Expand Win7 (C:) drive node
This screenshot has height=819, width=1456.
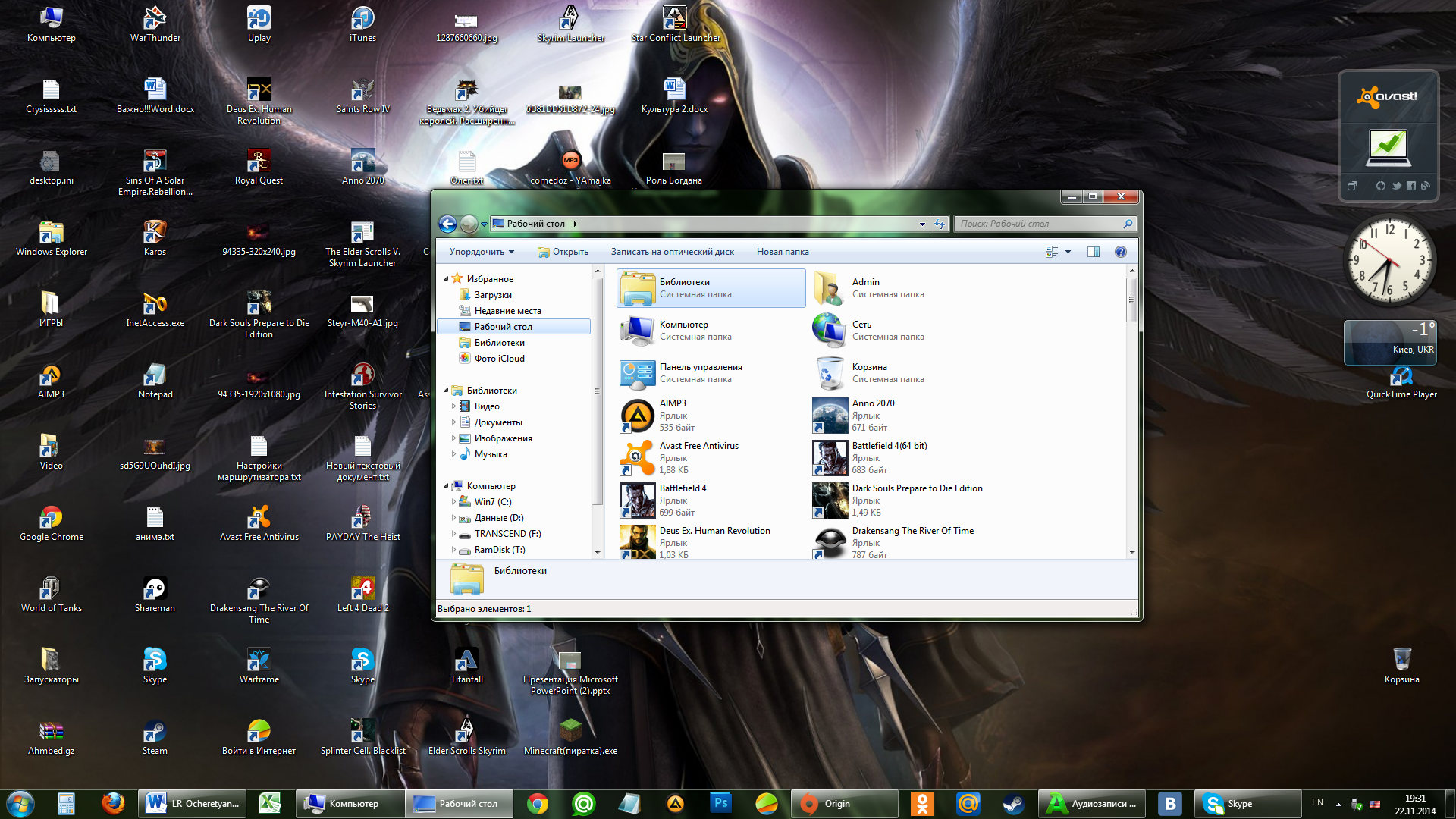pos(453,502)
